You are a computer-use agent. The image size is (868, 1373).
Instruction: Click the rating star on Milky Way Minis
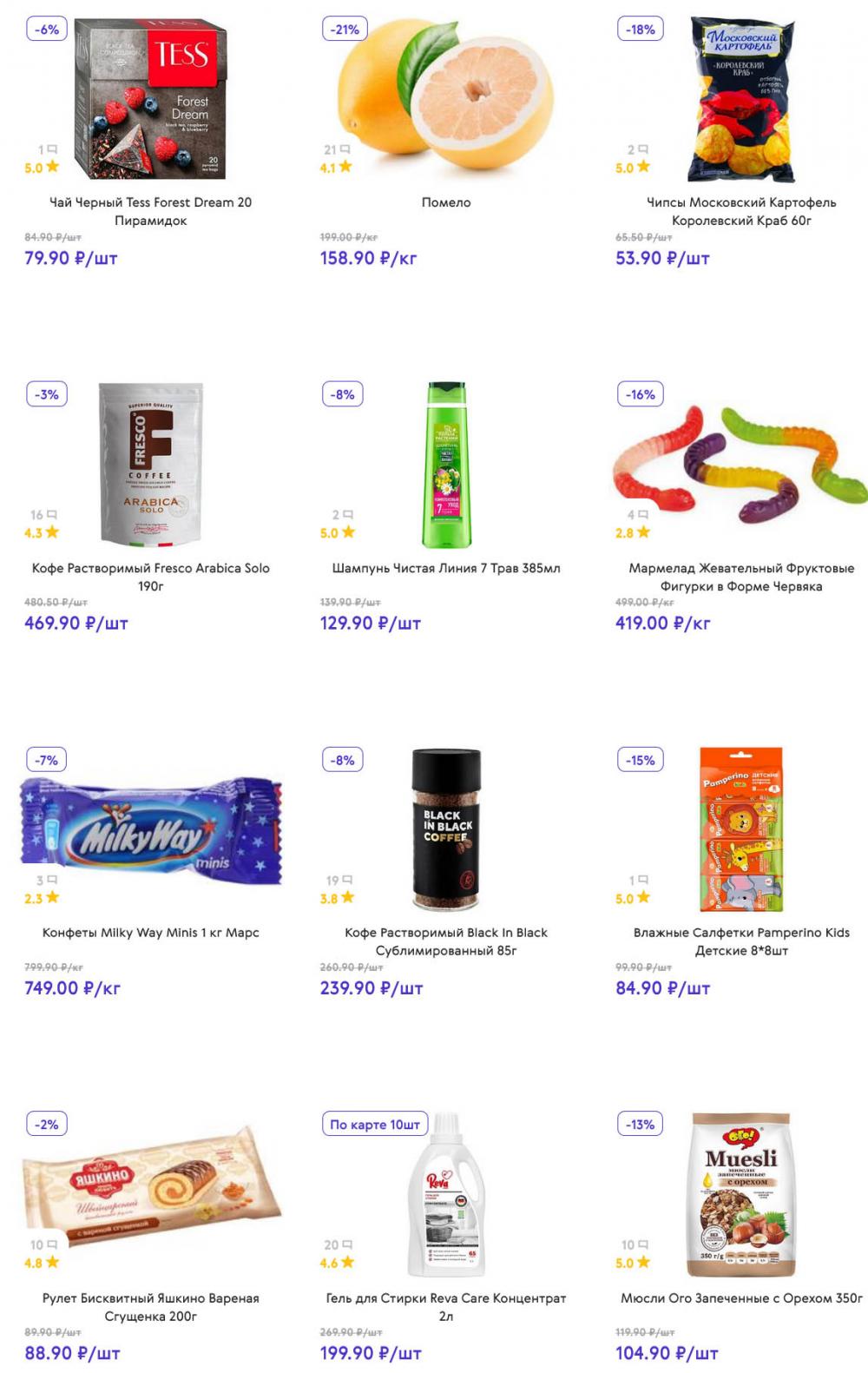point(53,898)
